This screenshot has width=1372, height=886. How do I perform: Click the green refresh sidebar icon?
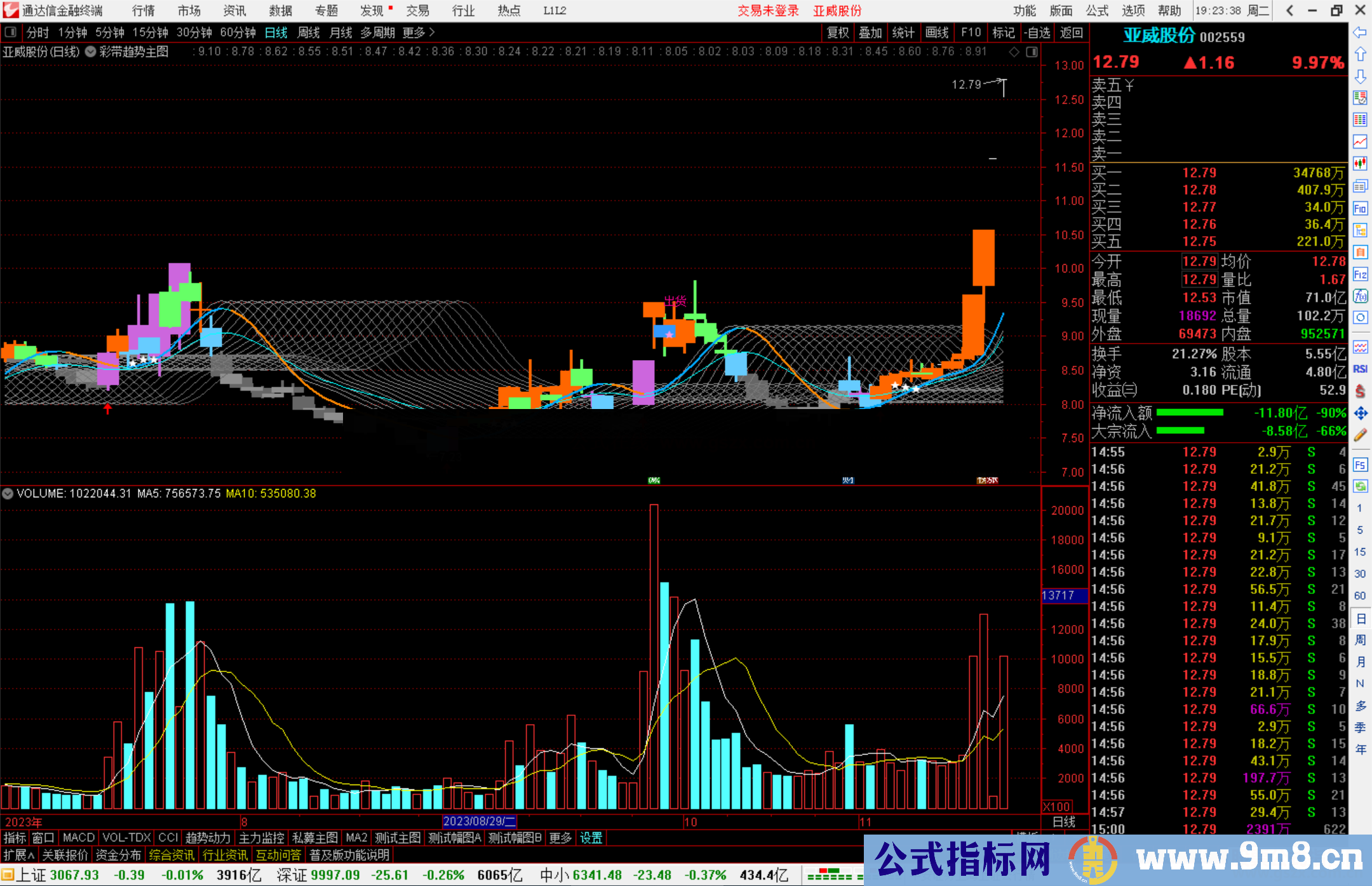(x=1360, y=487)
